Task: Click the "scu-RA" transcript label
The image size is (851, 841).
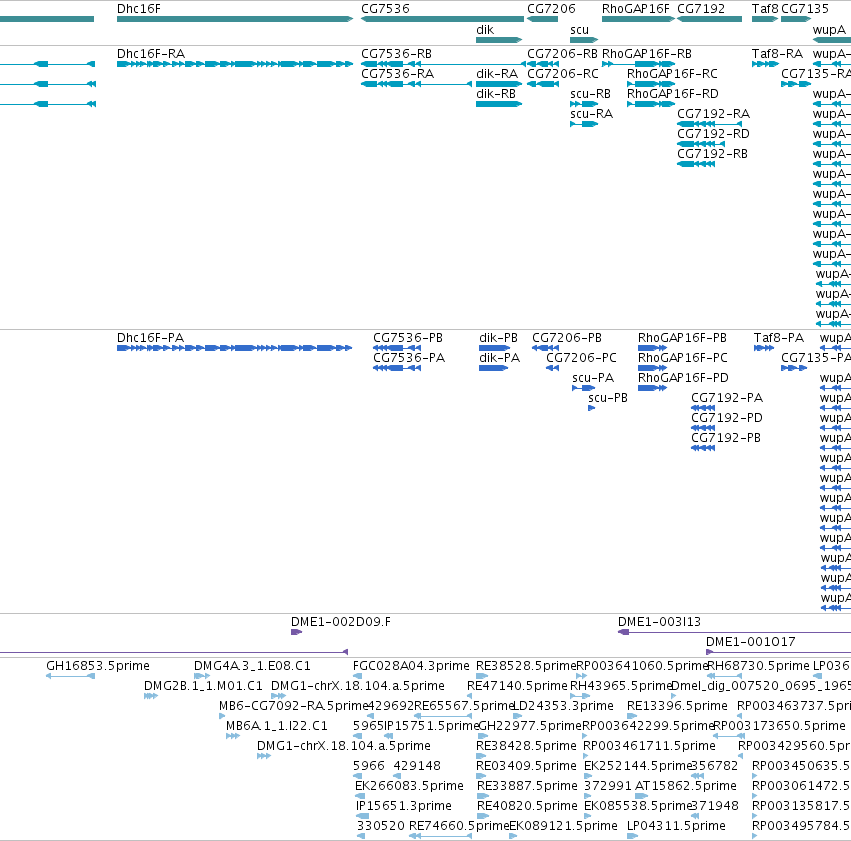Action: click(592, 114)
